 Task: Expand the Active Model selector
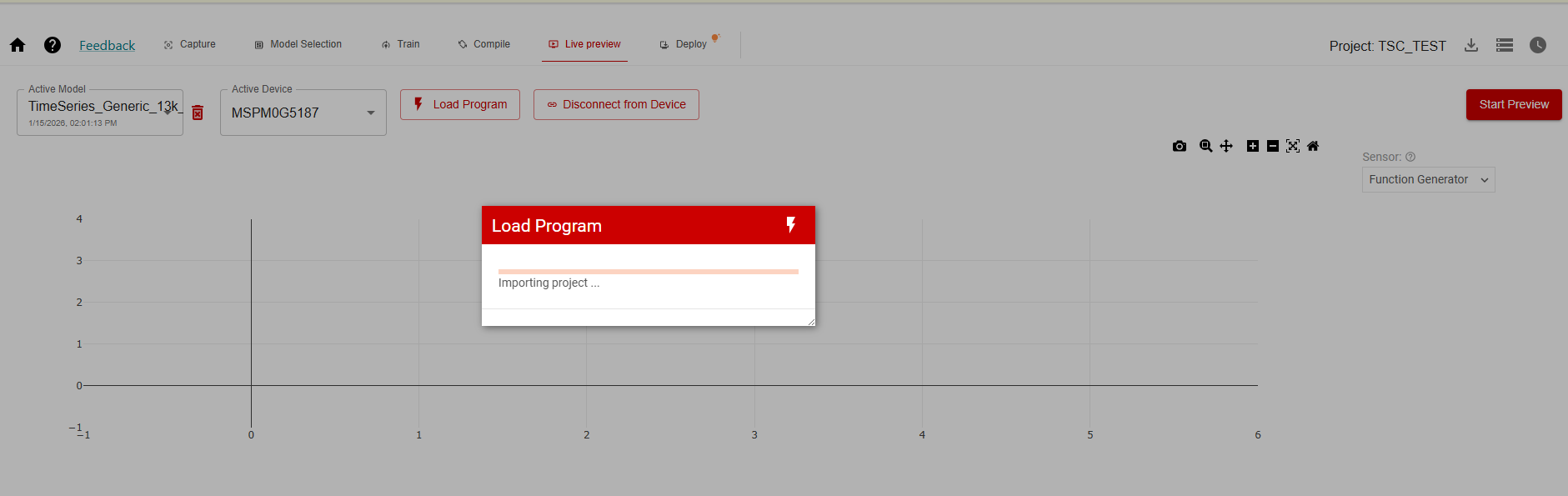pos(100,113)
